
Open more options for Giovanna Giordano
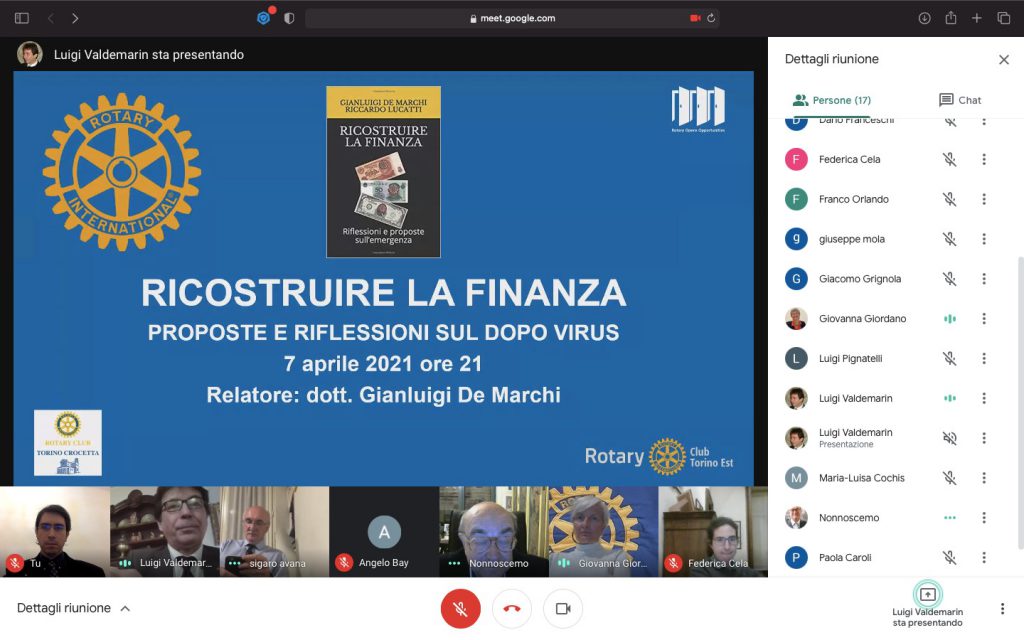984,319
